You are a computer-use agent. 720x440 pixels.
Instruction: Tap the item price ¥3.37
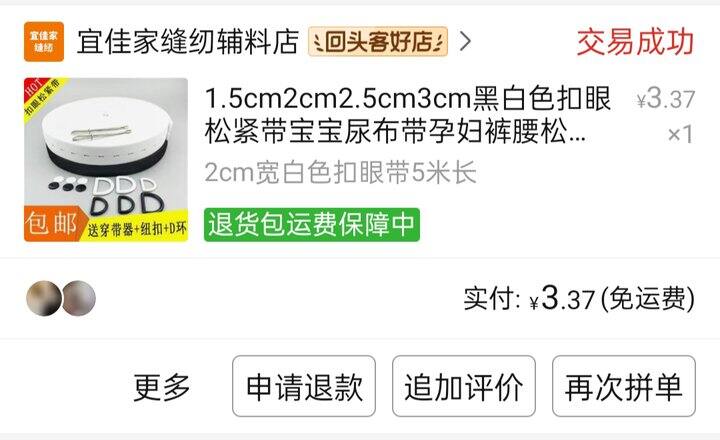pyautogui.click(x=665, y=98)
